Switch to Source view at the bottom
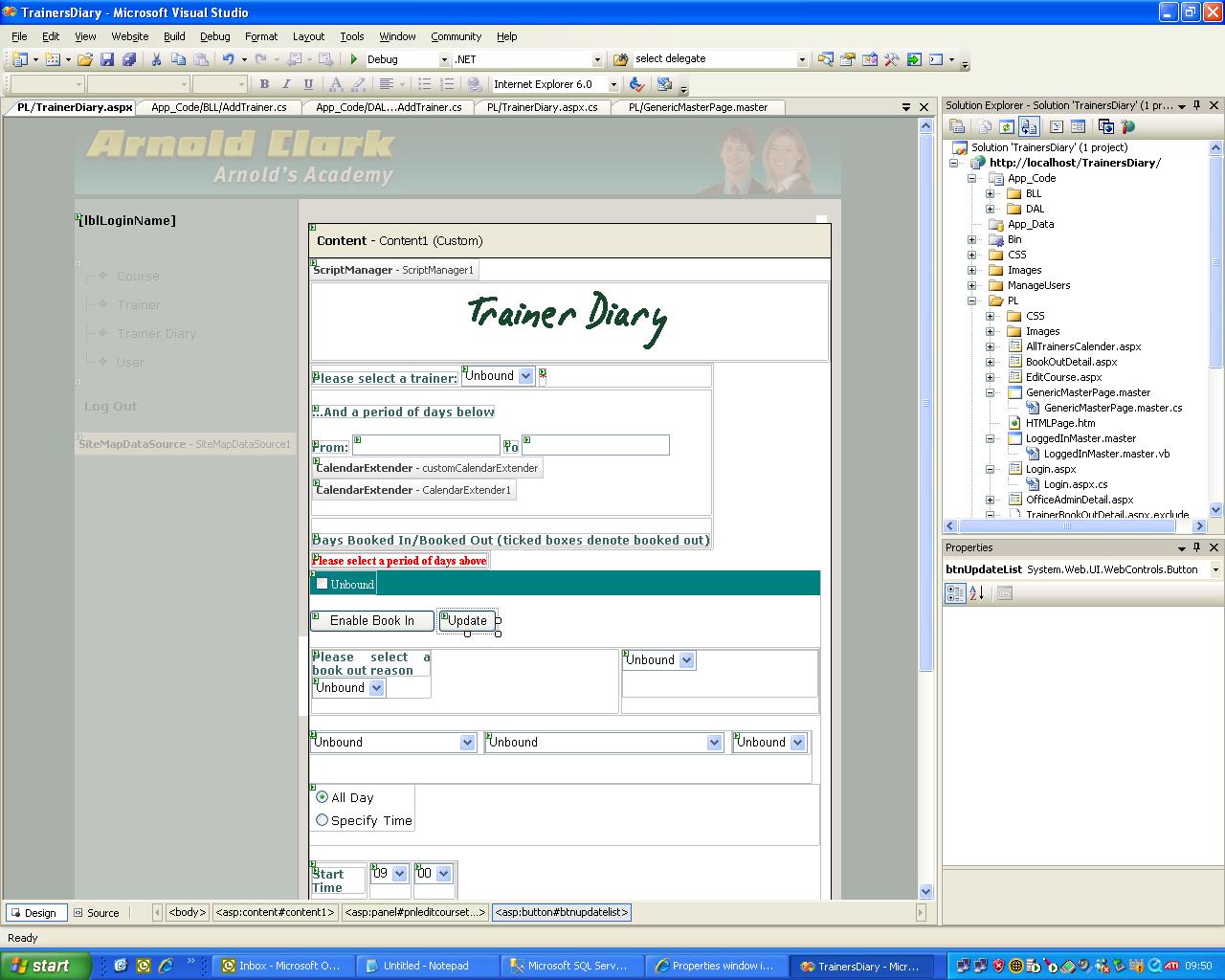This screenshot has width=1225, height=980. (x=96, y=912)
